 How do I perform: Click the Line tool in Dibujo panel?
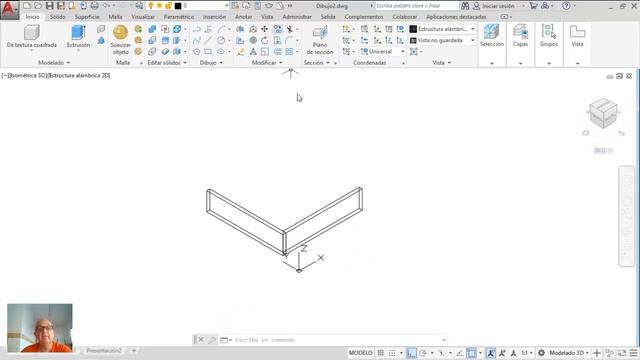pyautogui.click(x=208, y=40)
